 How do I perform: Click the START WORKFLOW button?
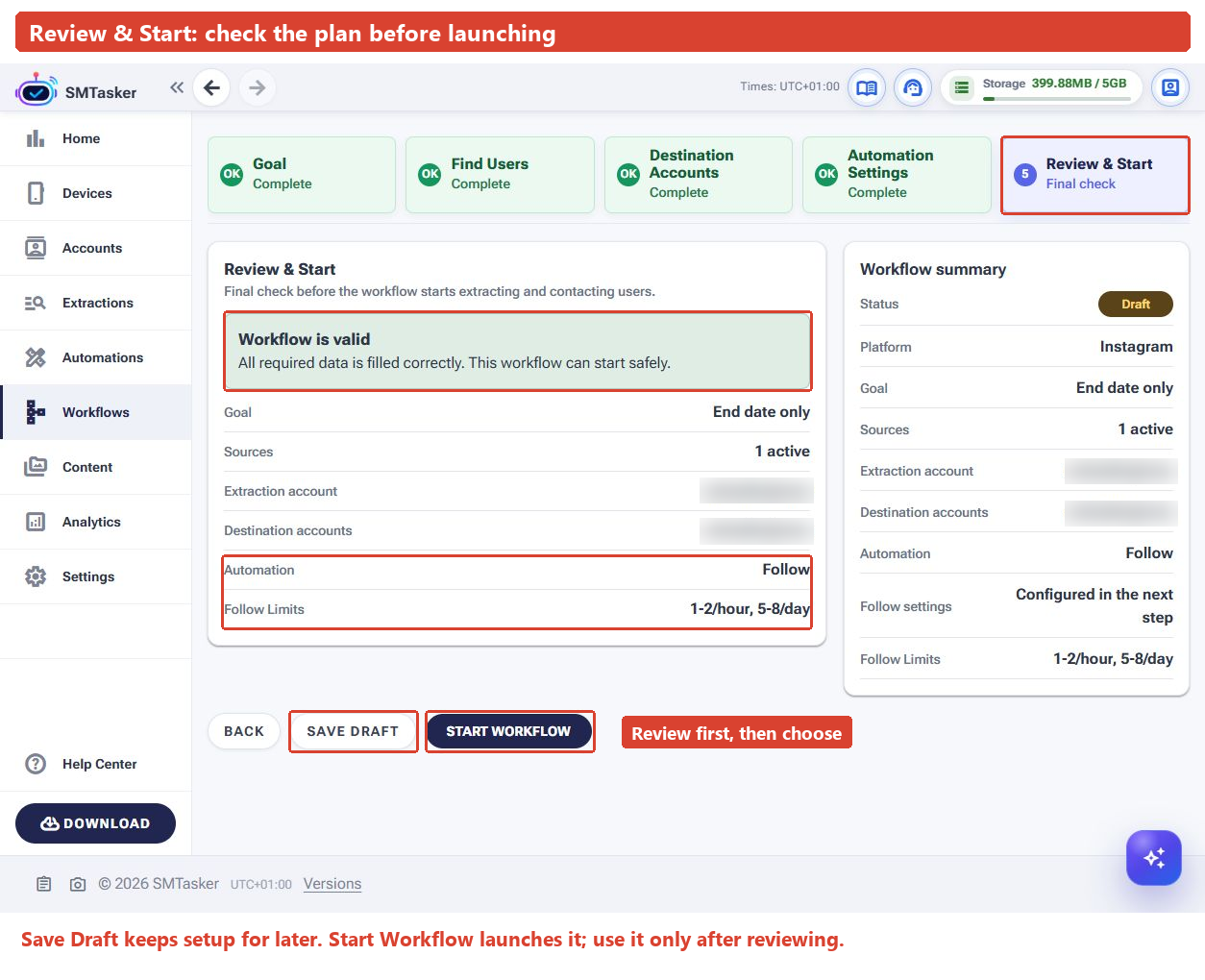pos(508,731)
